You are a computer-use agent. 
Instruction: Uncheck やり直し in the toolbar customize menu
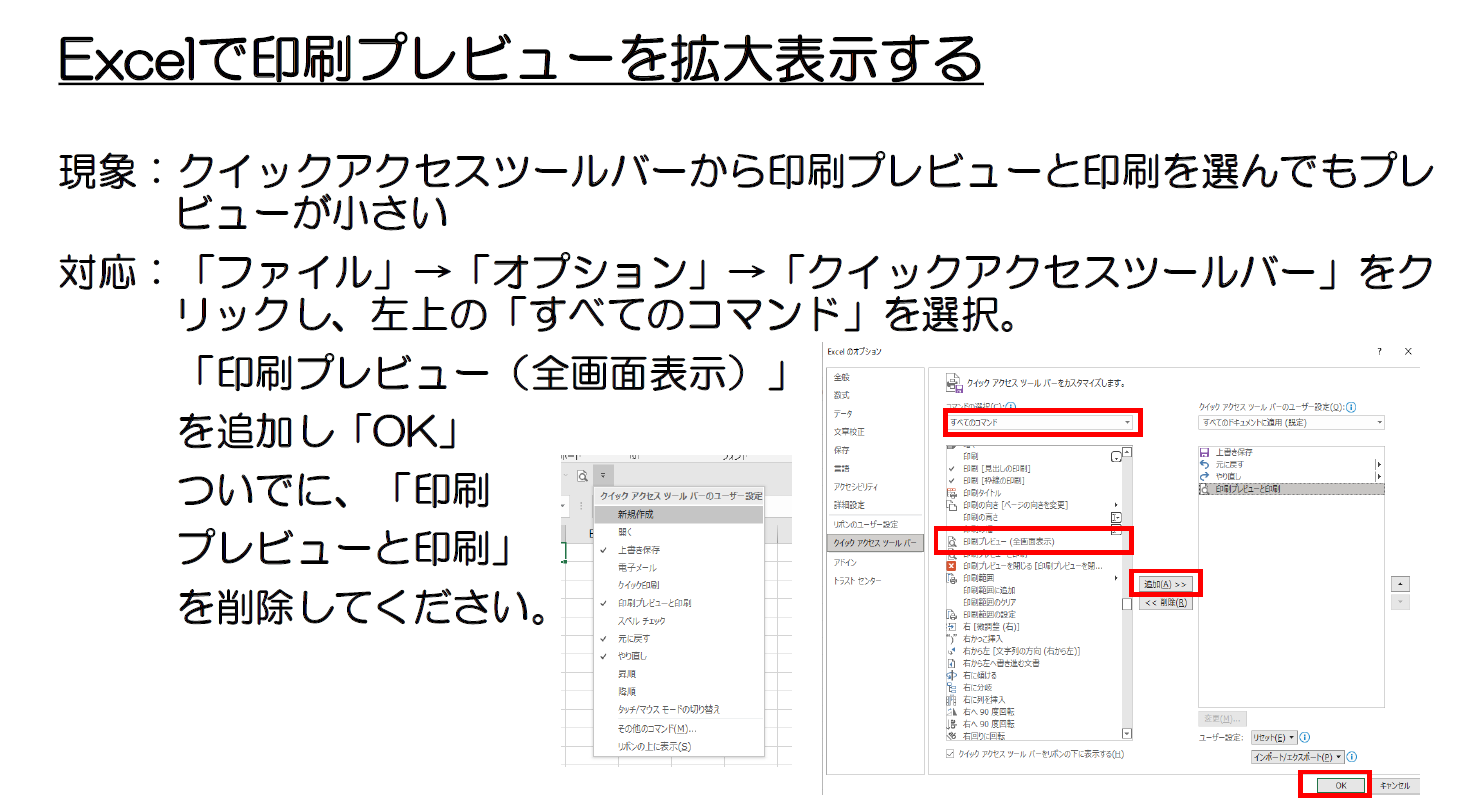point(604,656)
